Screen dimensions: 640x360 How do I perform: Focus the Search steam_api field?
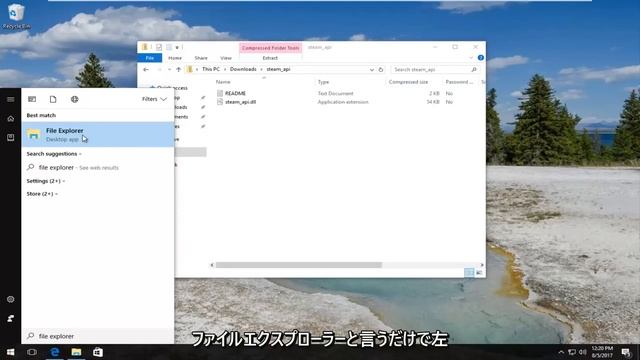pyautogui.click(x=435, y=69)
